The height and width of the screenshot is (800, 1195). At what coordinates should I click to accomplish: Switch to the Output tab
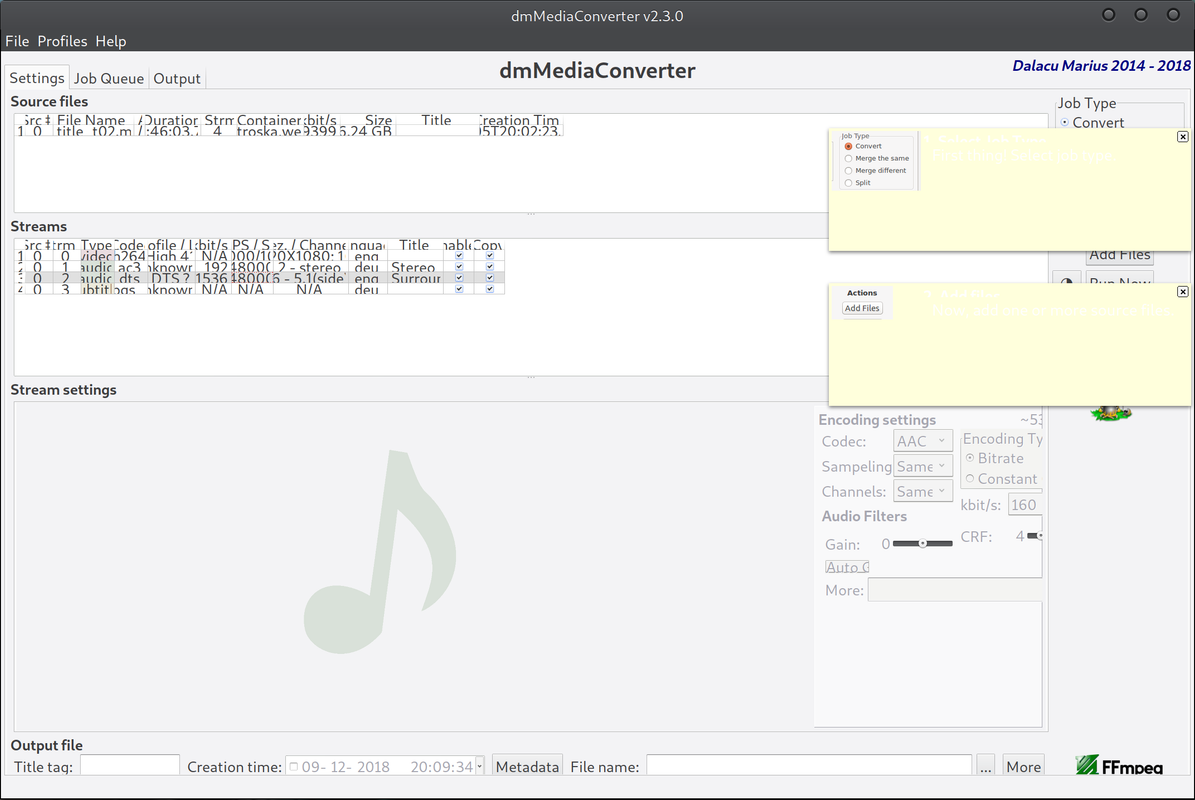176,78
